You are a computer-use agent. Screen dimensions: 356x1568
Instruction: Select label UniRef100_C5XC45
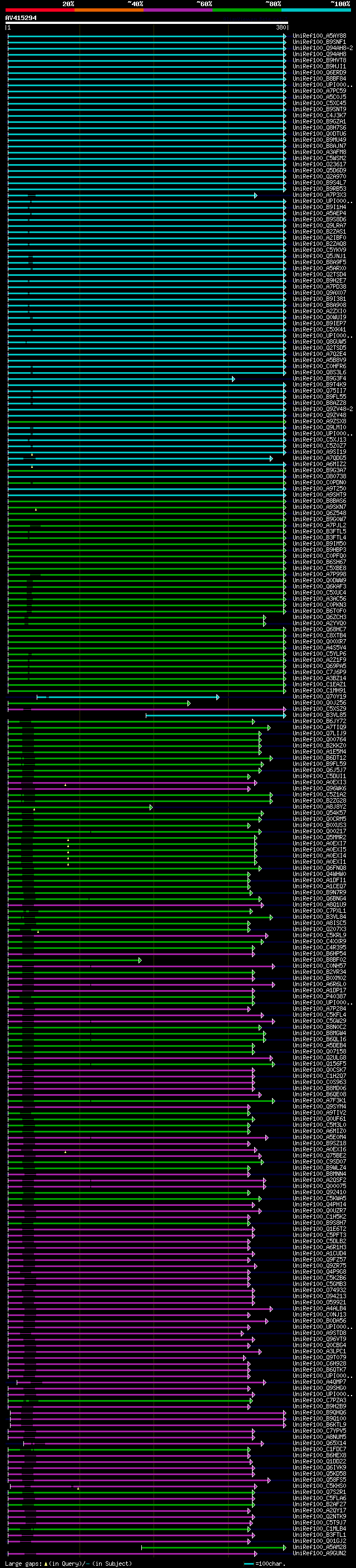(x=319, y=103)
